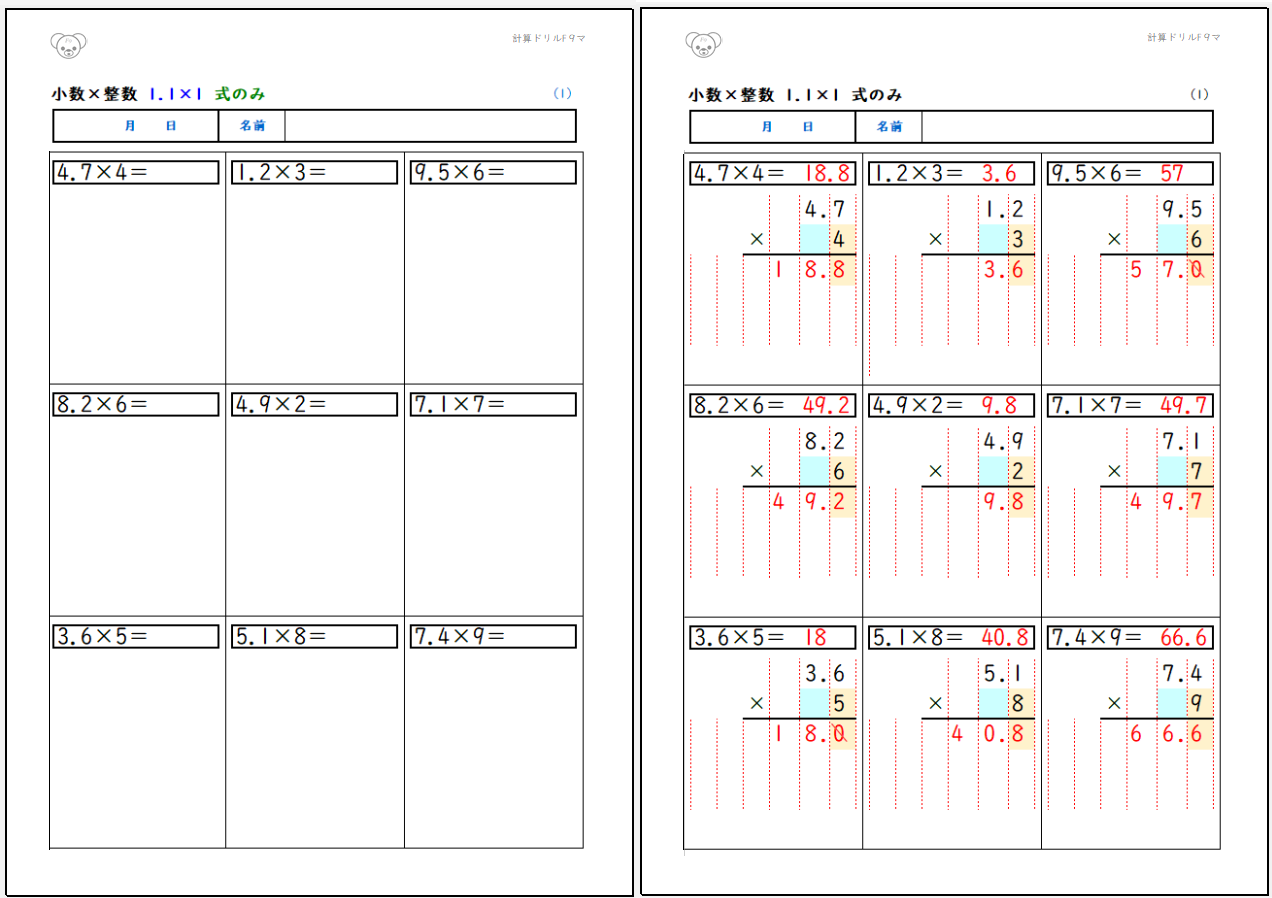Click the light blue cell in the 1.2×3 calculation

click(993, 239)
